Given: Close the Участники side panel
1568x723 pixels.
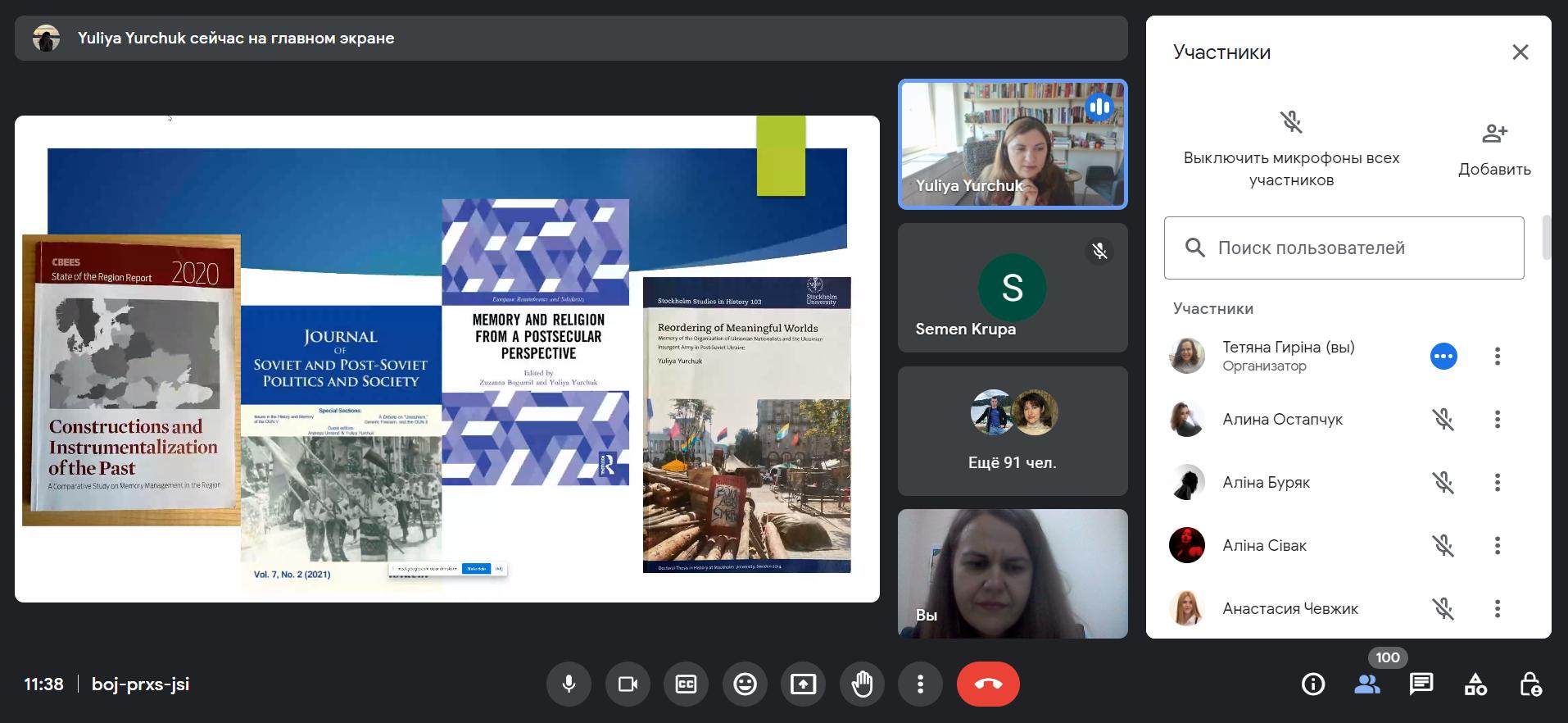Looking at the screenshot, I should coord(1520,52).
